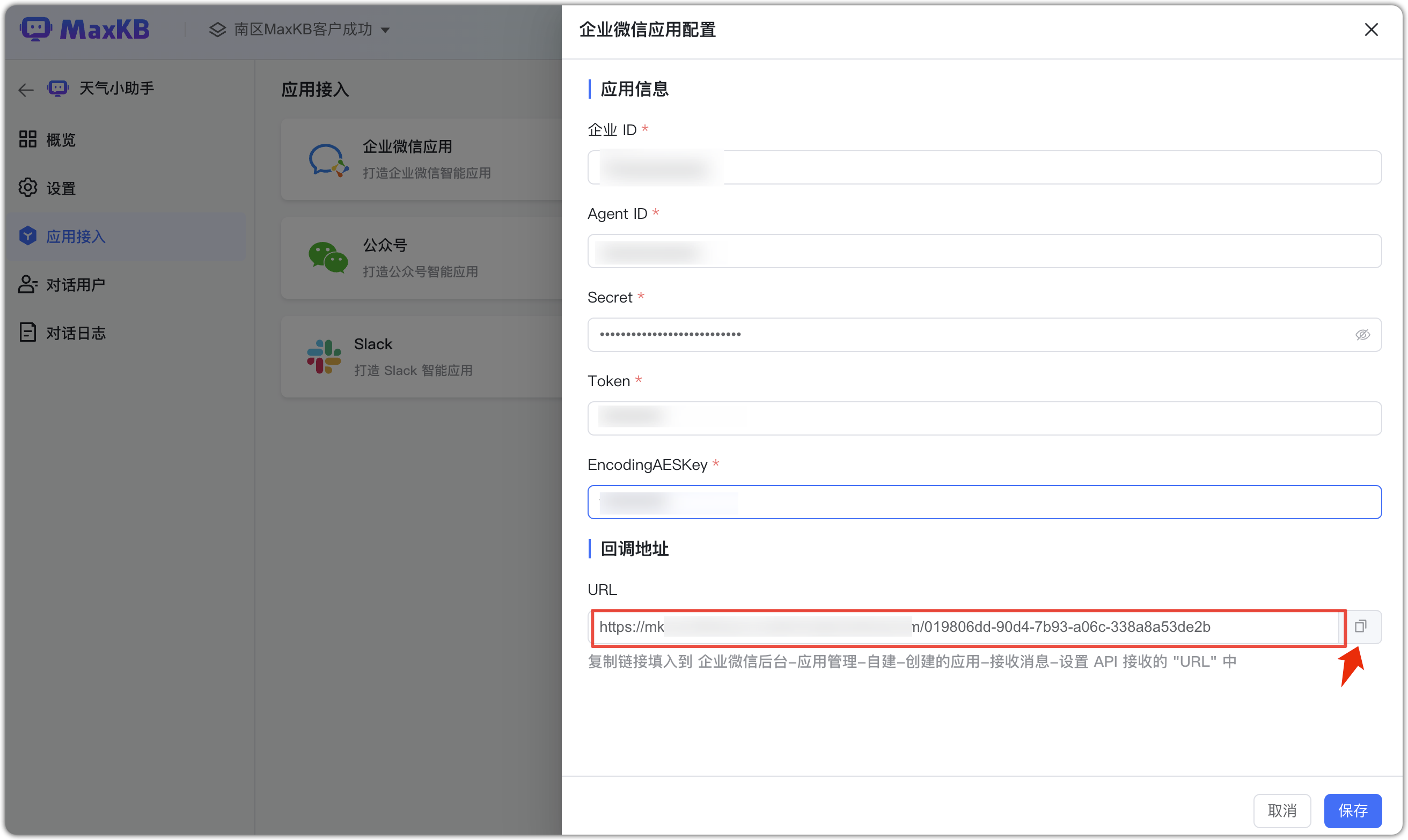The width and height of the screenshot is (1408, 840).
Task: Click the 天气小助手 app robot icon
Action: point(58,89)
